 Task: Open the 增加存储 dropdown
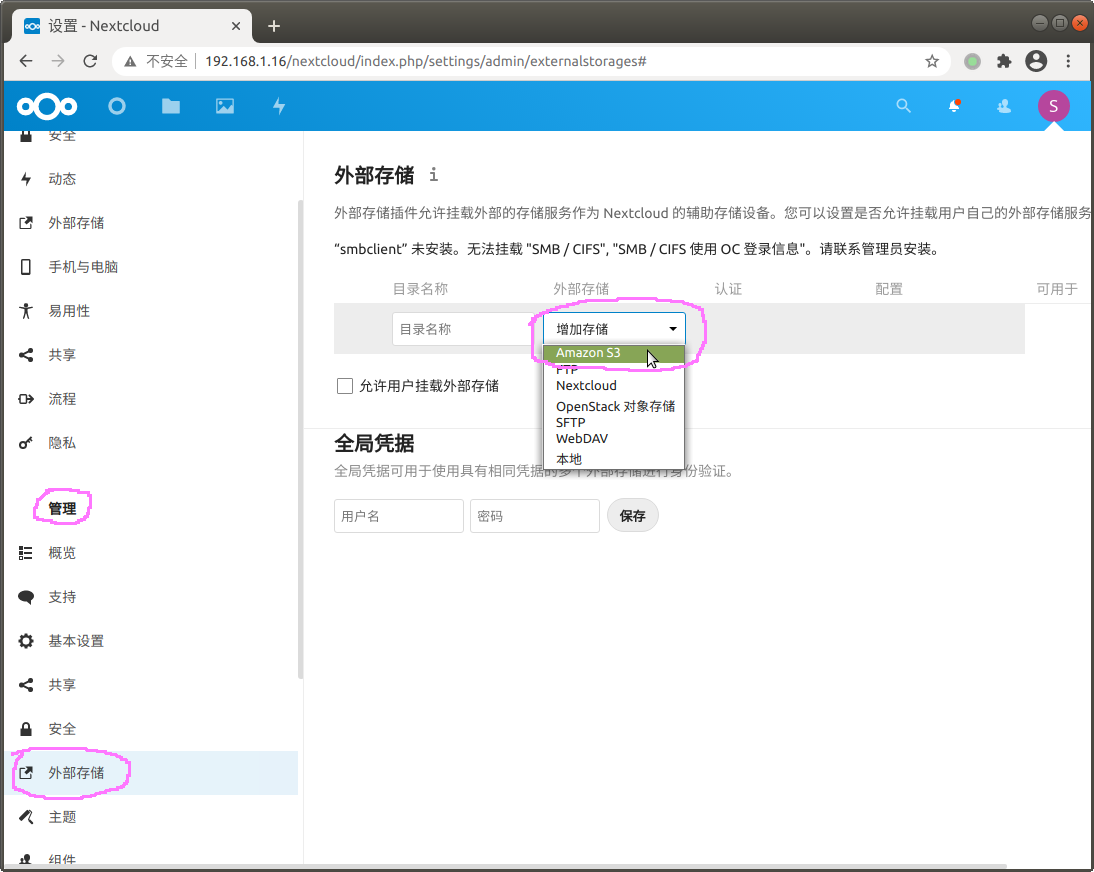[614, 329]
